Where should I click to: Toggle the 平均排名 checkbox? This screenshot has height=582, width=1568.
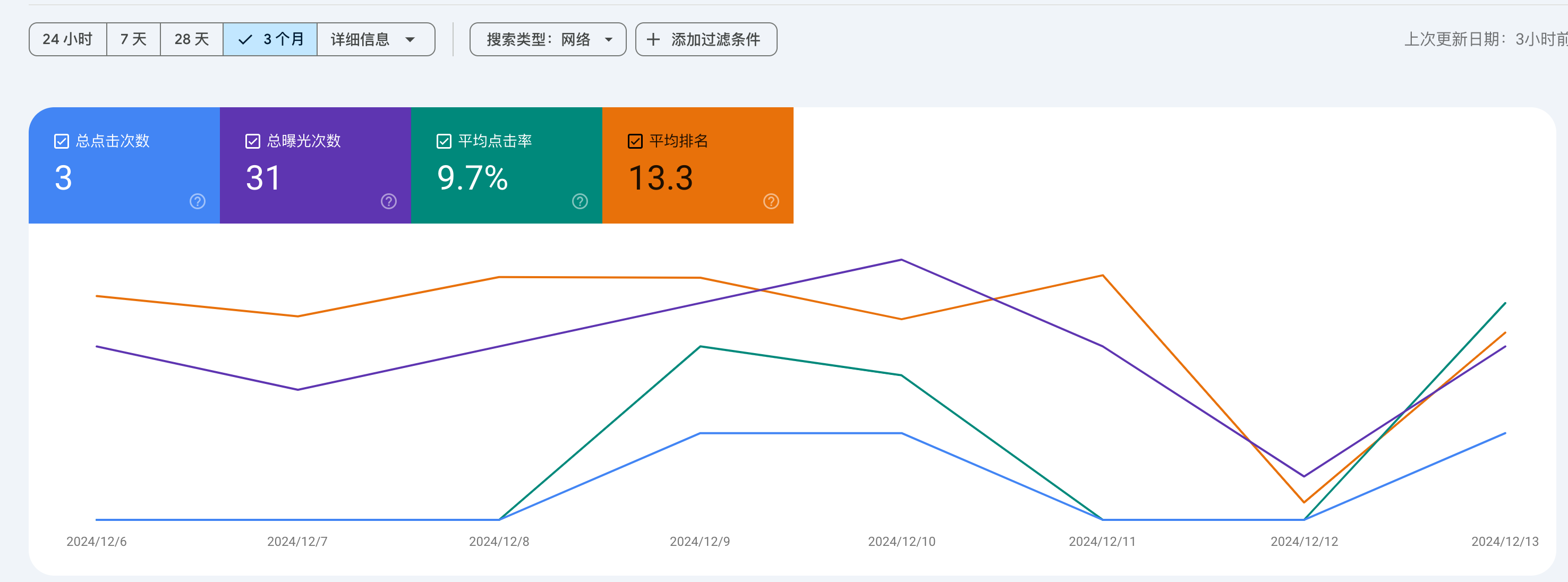click(x=635, y=141)
